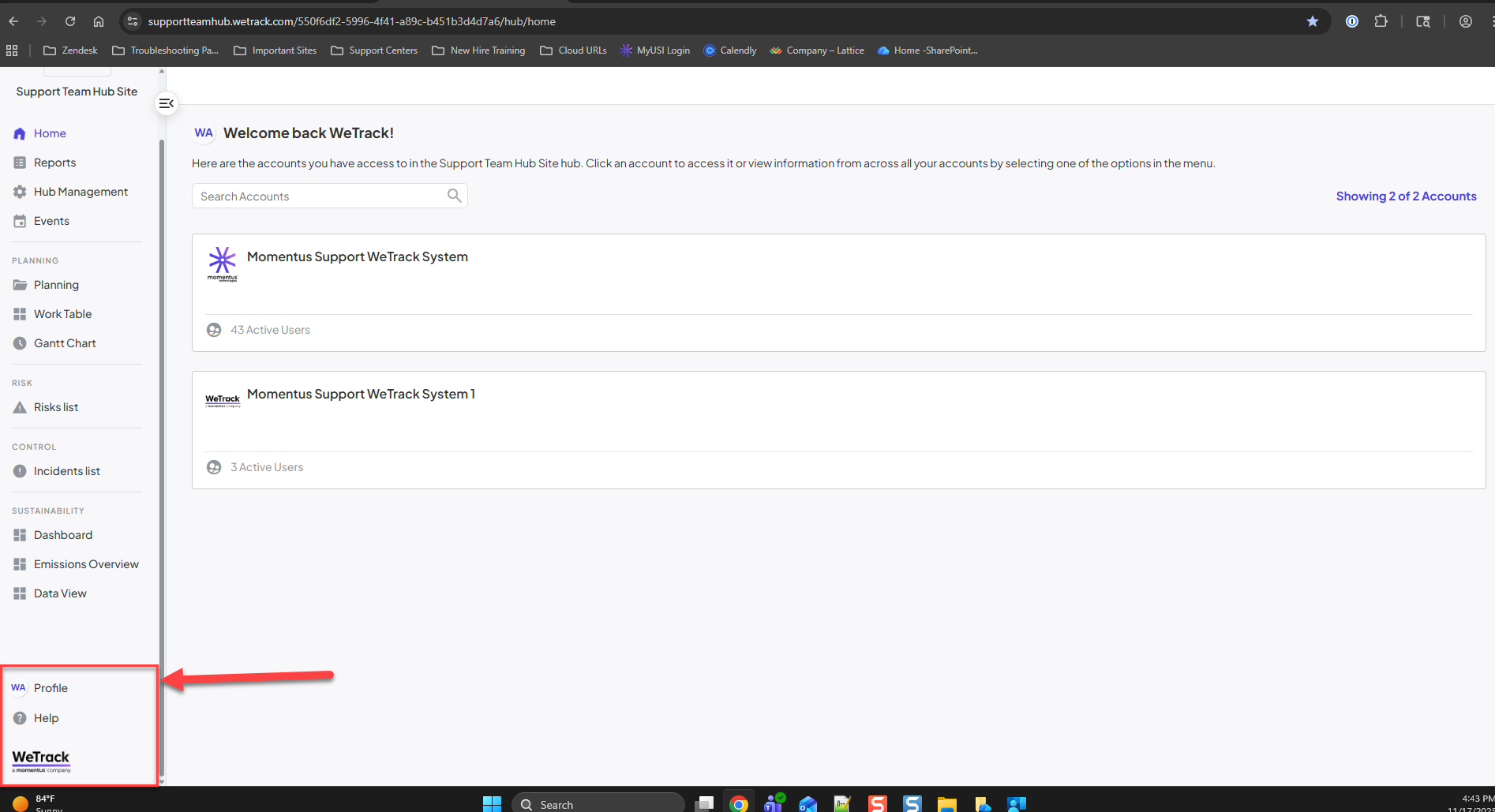This screenshot has width=1495, height=812.
Task: Open Risks list
Action: point(56,407)
